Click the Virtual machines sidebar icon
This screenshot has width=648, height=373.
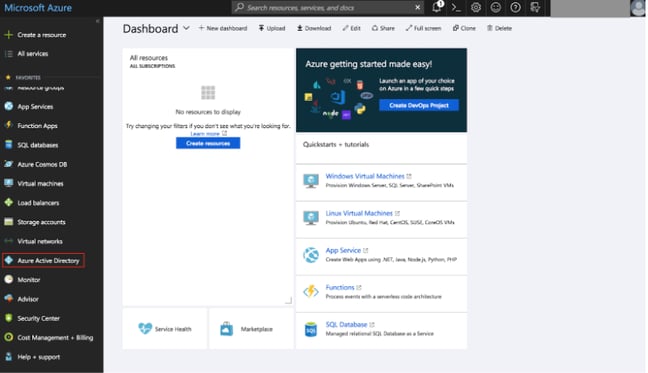pos(9,183)
